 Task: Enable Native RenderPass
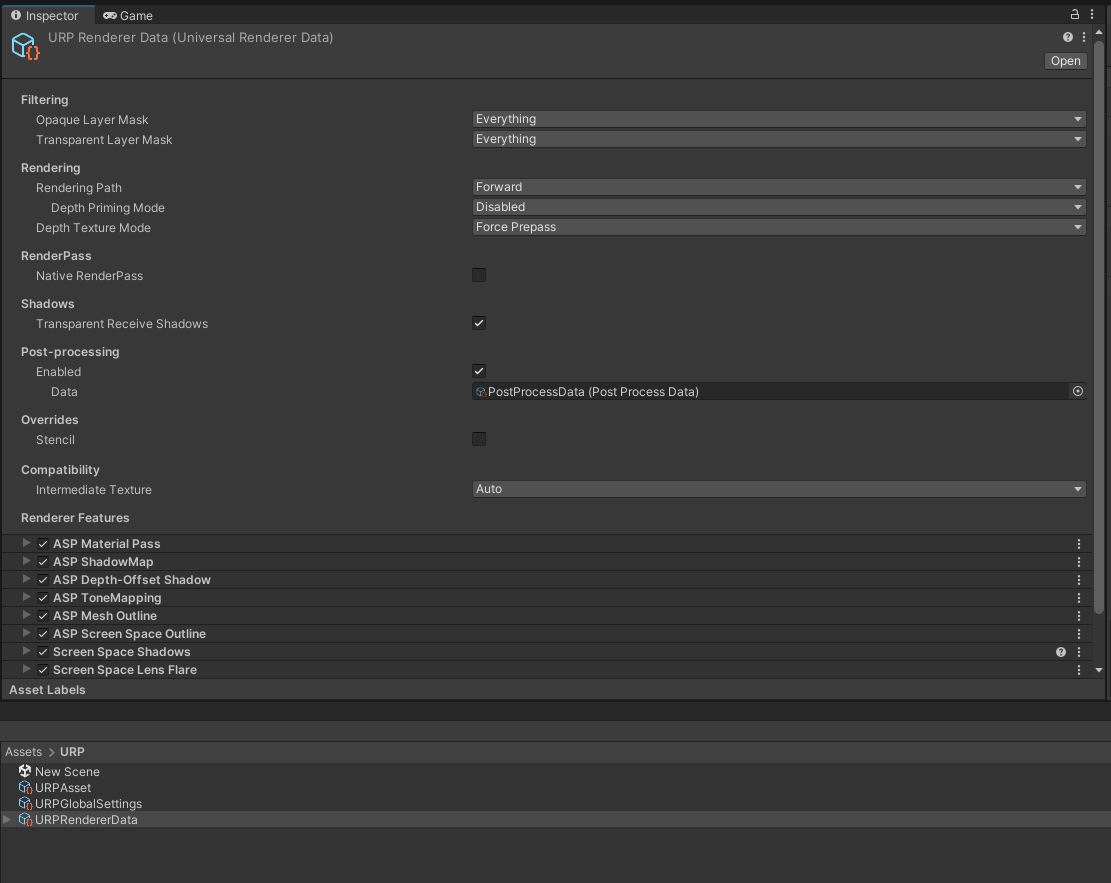(479, 275)
